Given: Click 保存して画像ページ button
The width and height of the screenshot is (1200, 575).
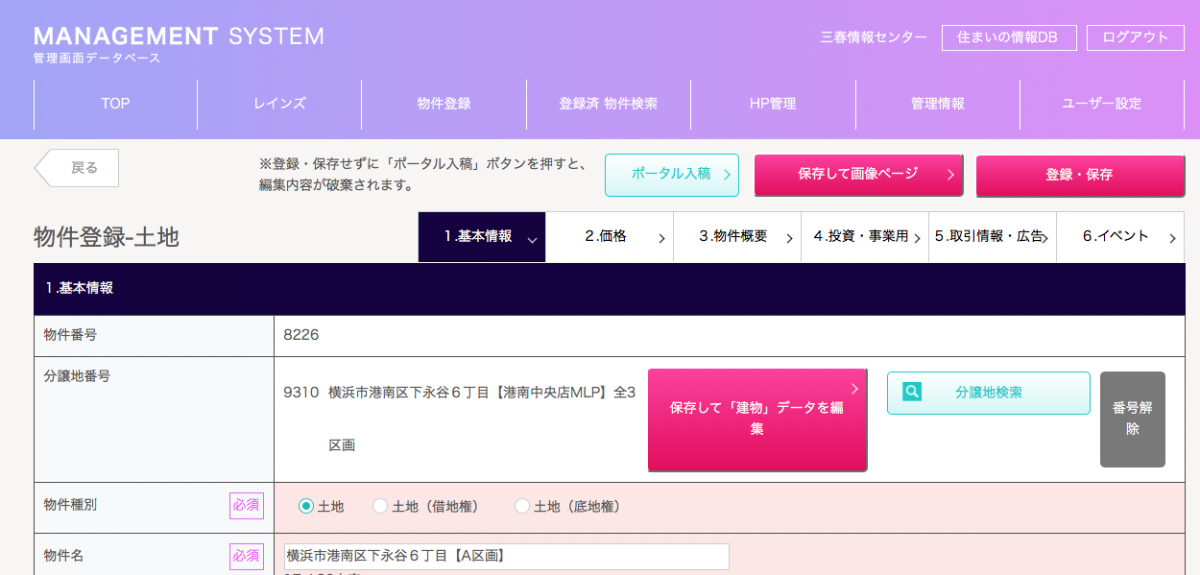Looking at the screenshot, I should point(858,174).
